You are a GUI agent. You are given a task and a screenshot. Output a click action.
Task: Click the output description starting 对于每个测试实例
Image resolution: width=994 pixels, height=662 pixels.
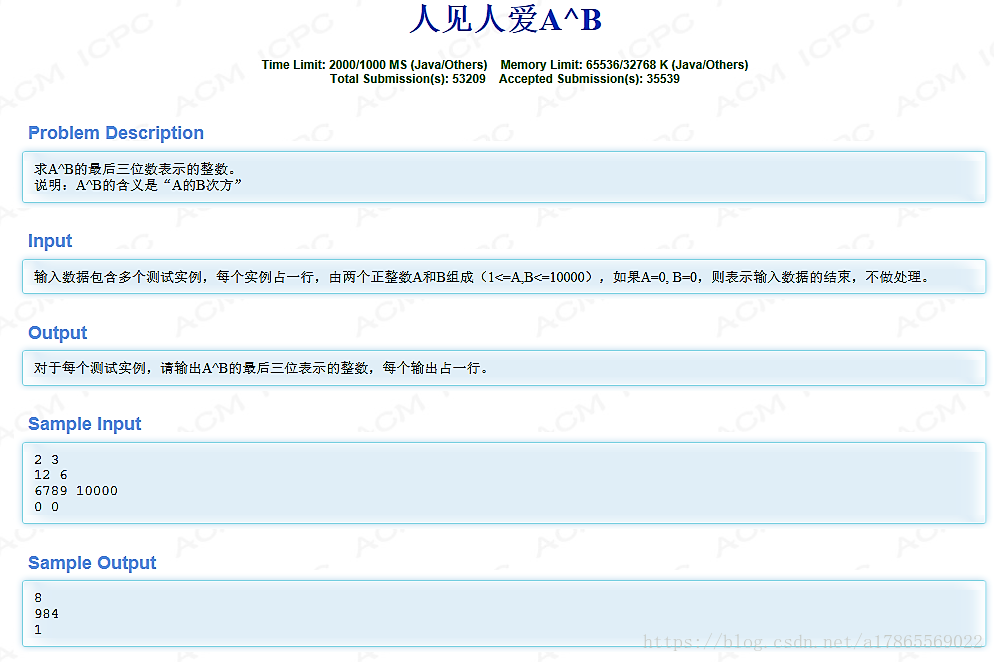point(262,368)
